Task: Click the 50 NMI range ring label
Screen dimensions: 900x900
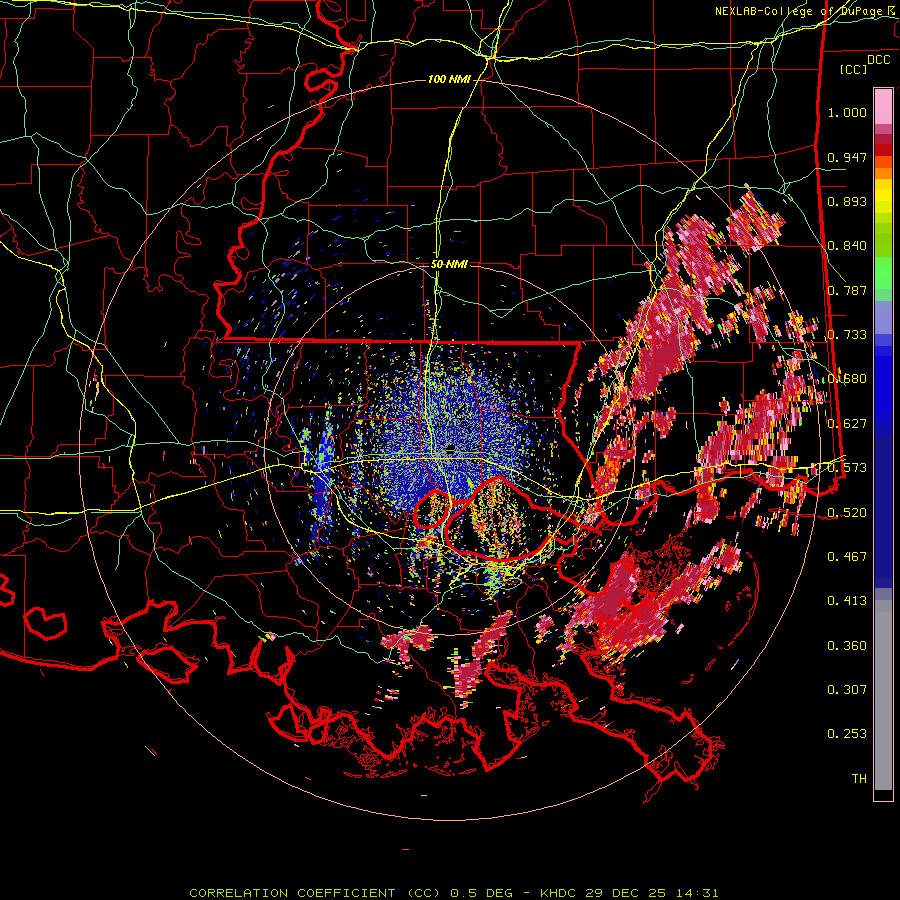Action: (449, 264)
